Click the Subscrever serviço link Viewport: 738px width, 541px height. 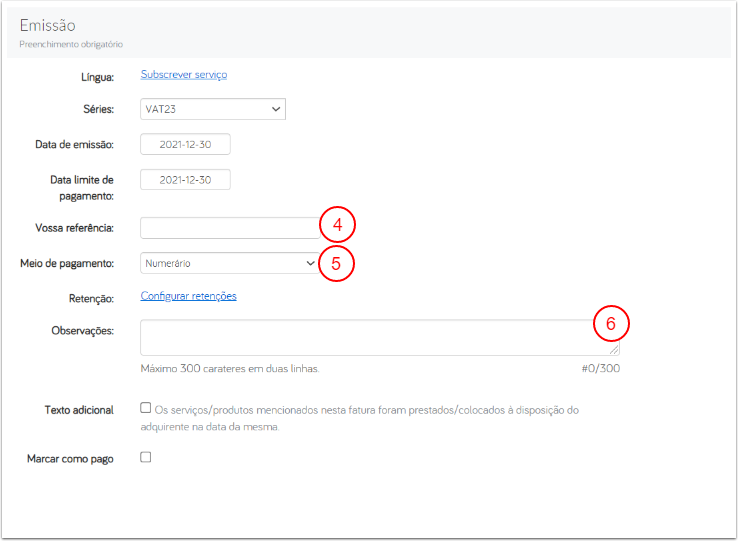(x=184, y=75)
